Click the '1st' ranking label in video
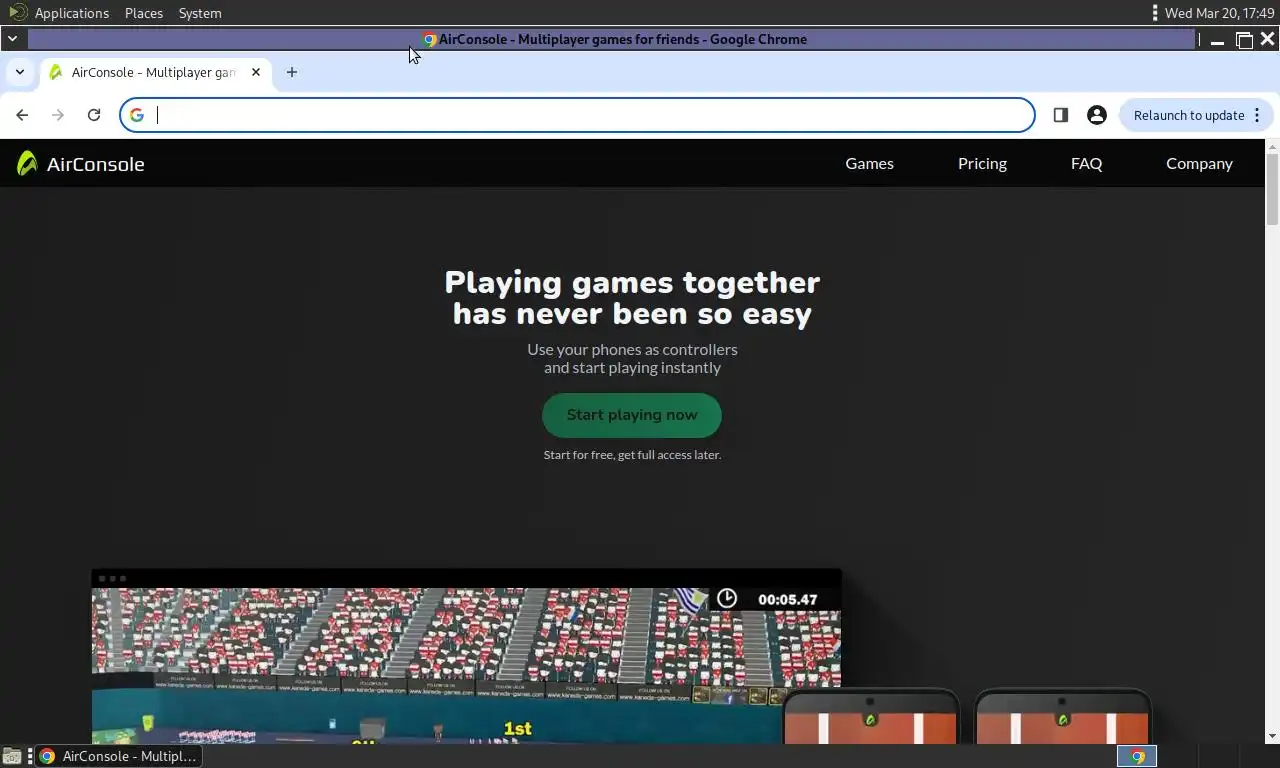This screenshot has height=768, width=1280. pyautogui.click(x=517, y=729)
